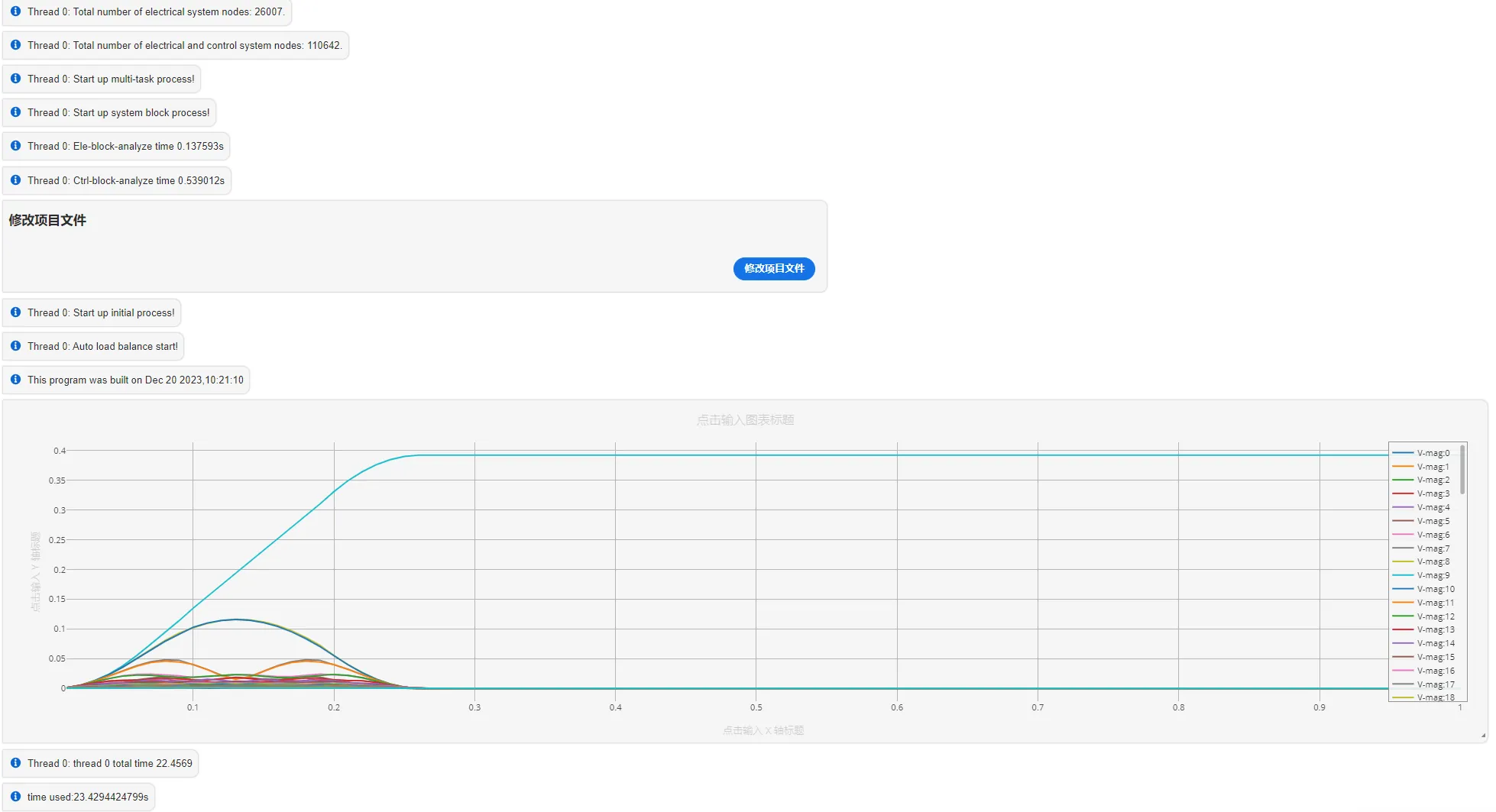
Task: Toggle V-mag:18 legend entry
Action: 1423,697
